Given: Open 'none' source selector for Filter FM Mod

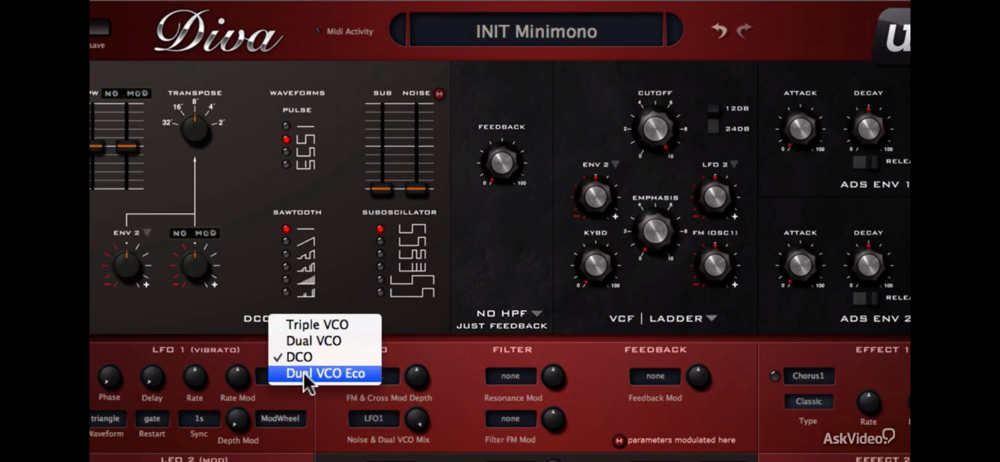Looking at the screenshot, I should point(510,419).
